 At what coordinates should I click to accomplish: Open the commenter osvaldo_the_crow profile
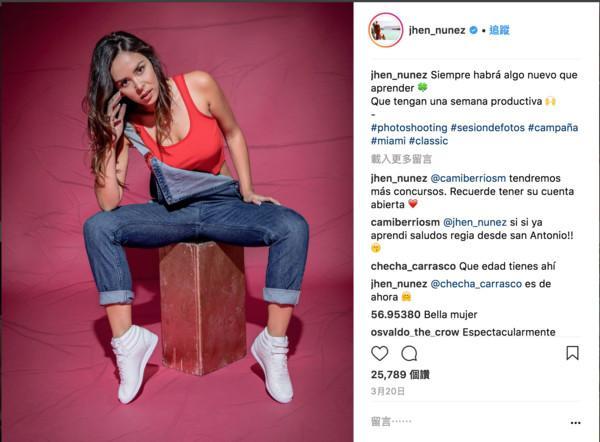tap(415, 332)
